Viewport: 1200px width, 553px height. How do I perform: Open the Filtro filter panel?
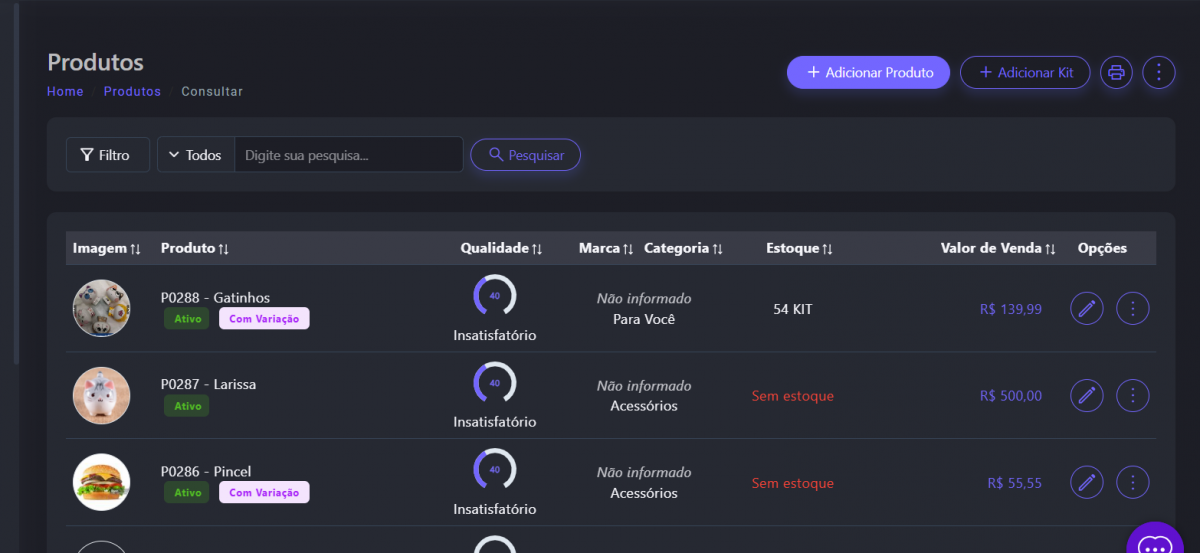click(107, 155)
